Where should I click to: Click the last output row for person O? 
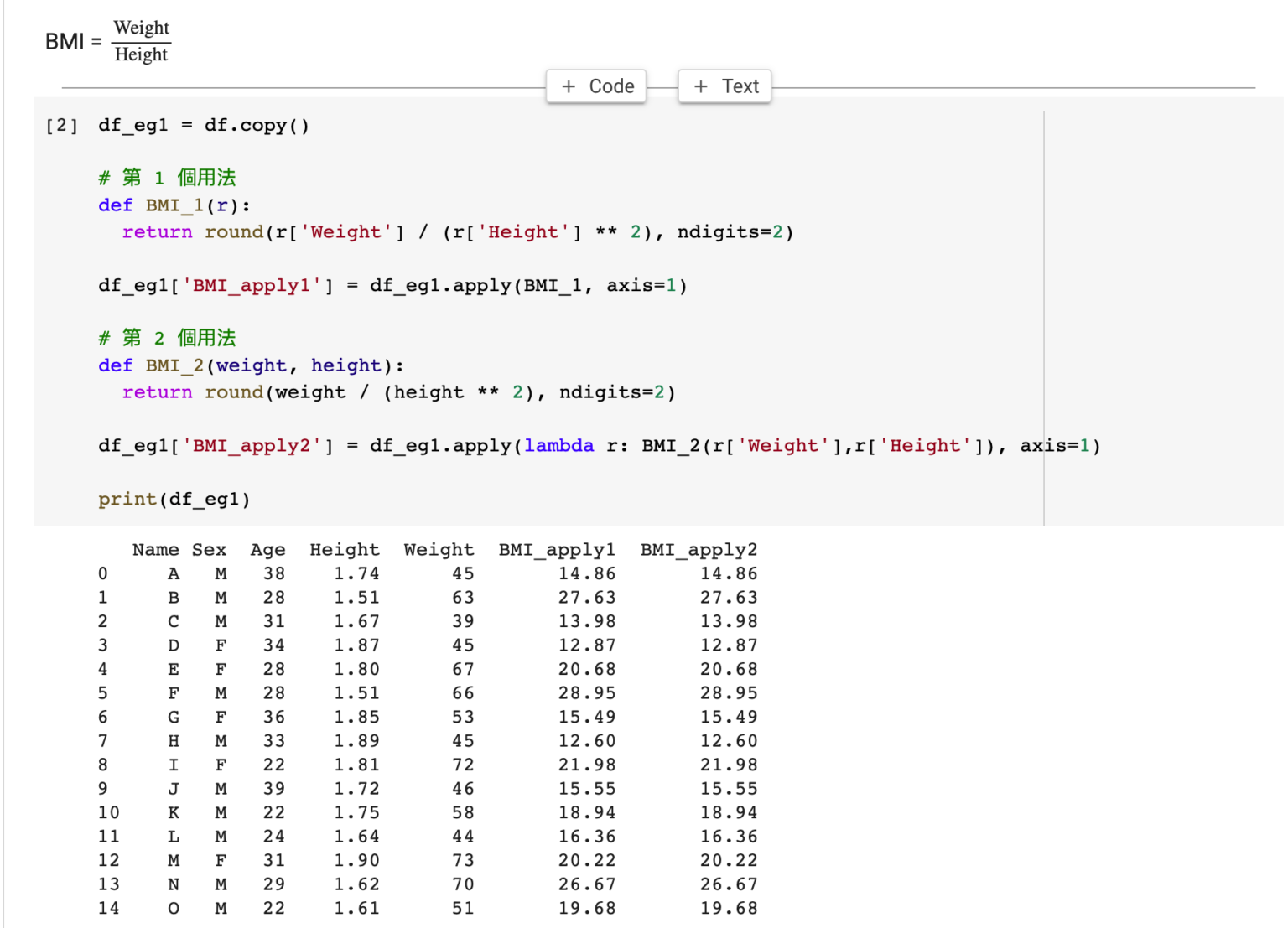(x=335, y=908)
